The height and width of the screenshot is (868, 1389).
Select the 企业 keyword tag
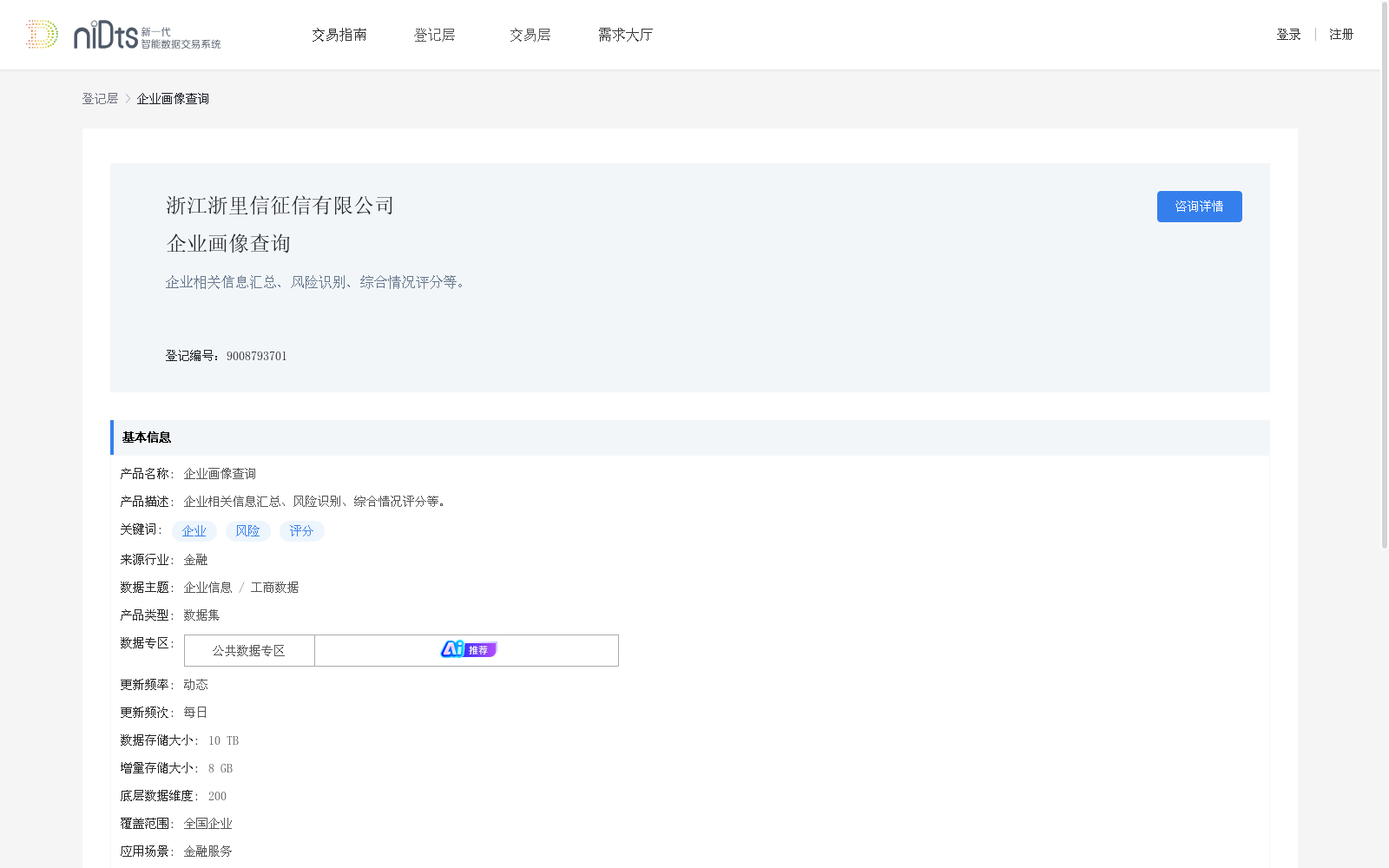point(194,531)
